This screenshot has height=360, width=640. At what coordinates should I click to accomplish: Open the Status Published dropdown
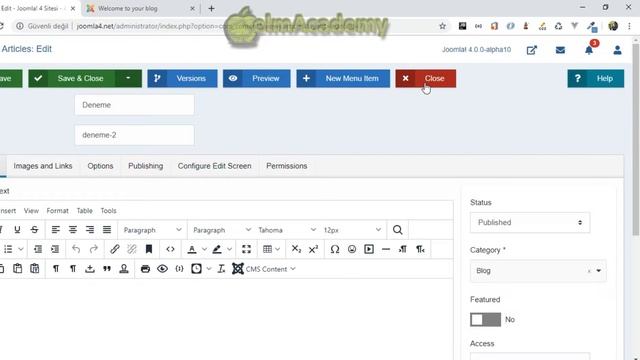click(530, 222)
